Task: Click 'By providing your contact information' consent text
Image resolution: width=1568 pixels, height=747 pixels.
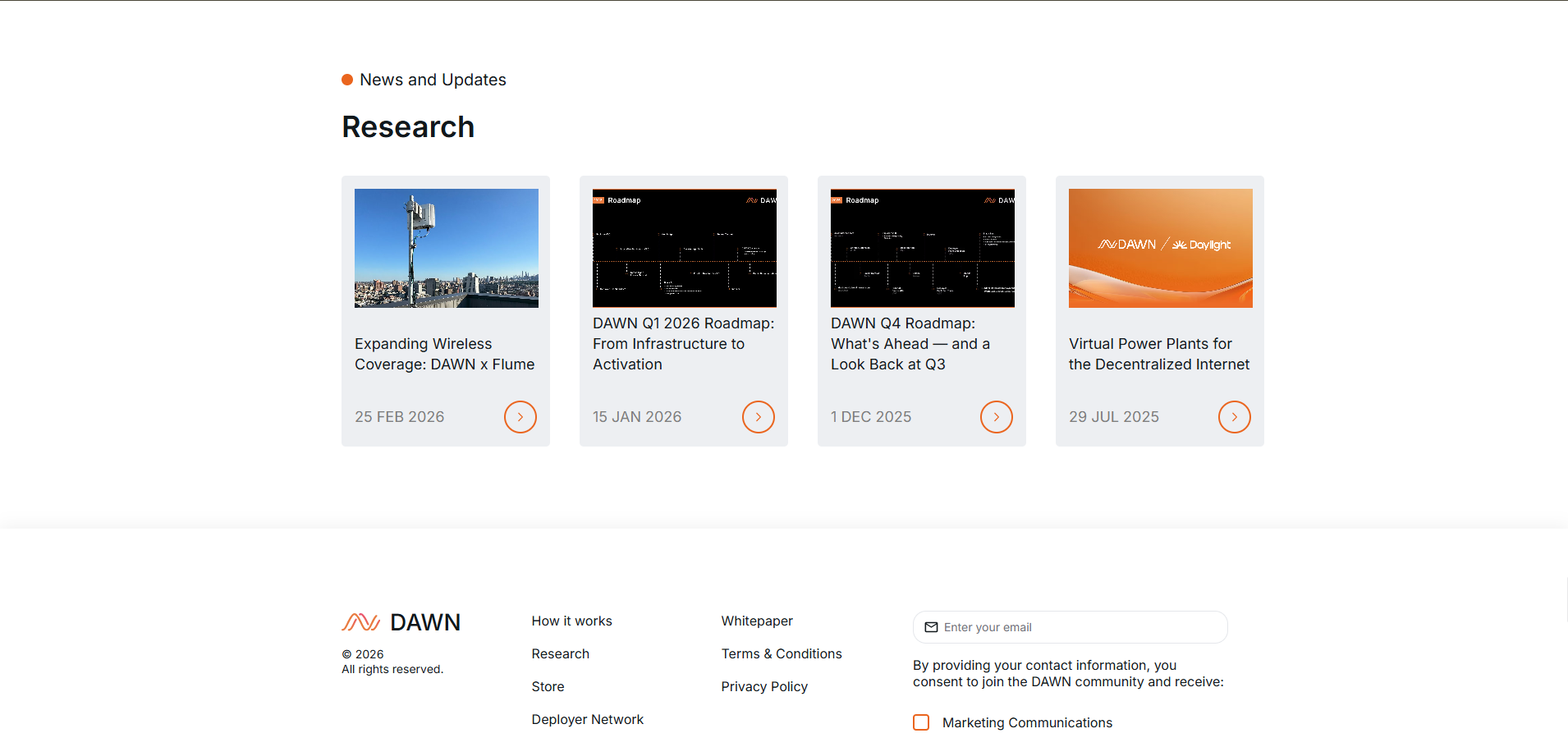Action: 1068,673
